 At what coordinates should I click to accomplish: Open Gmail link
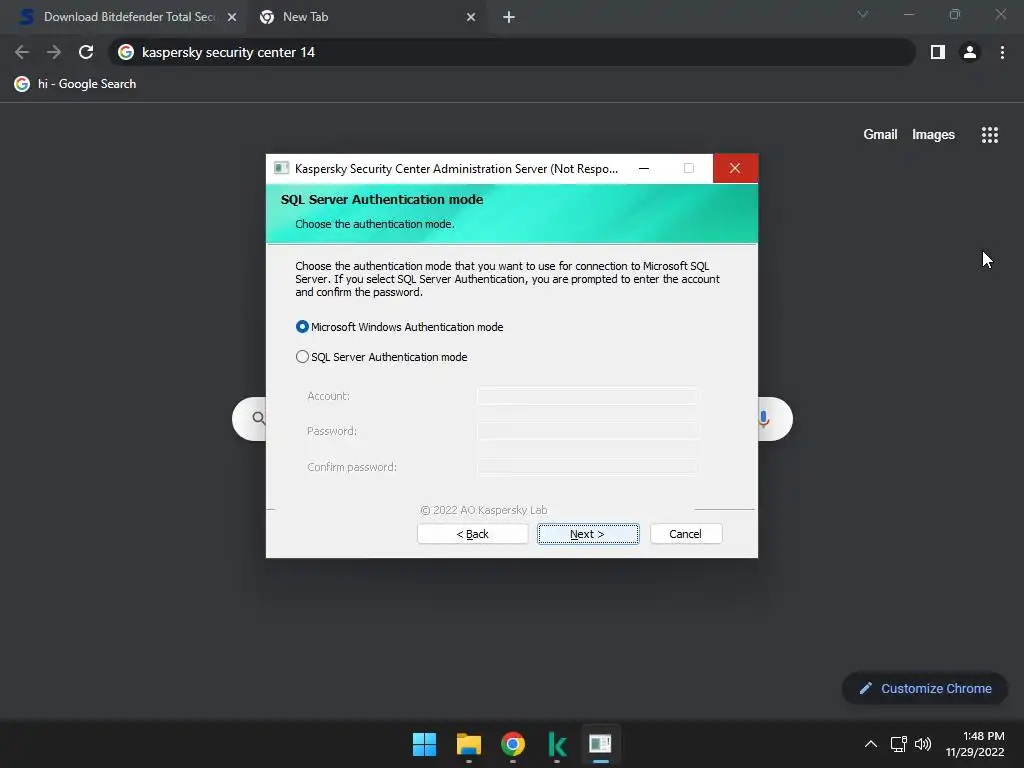pyautogui.click(x=880, y=135)
